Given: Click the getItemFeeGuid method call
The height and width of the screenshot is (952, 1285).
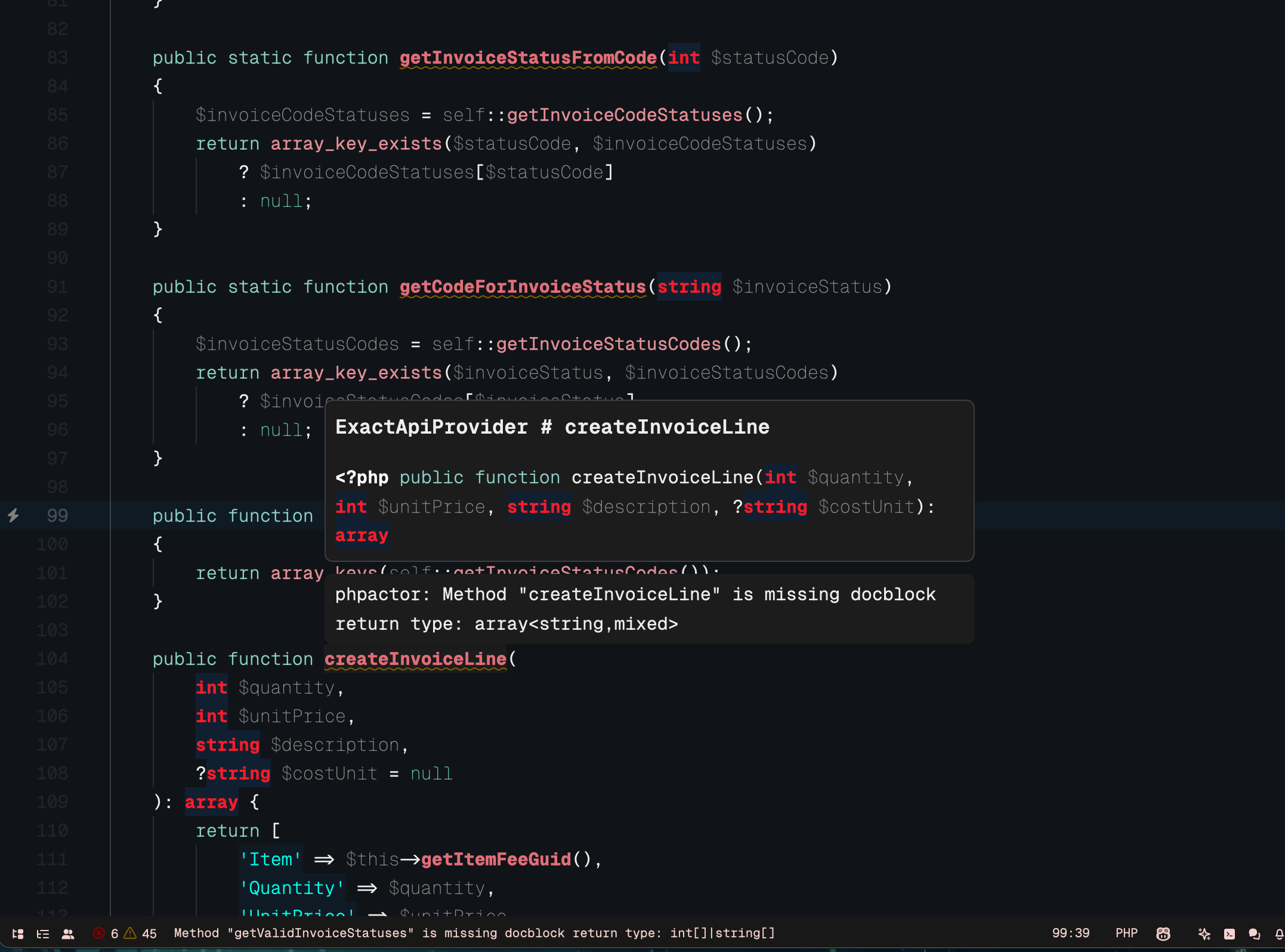Looking at the screenshot, I should (496, 860).
